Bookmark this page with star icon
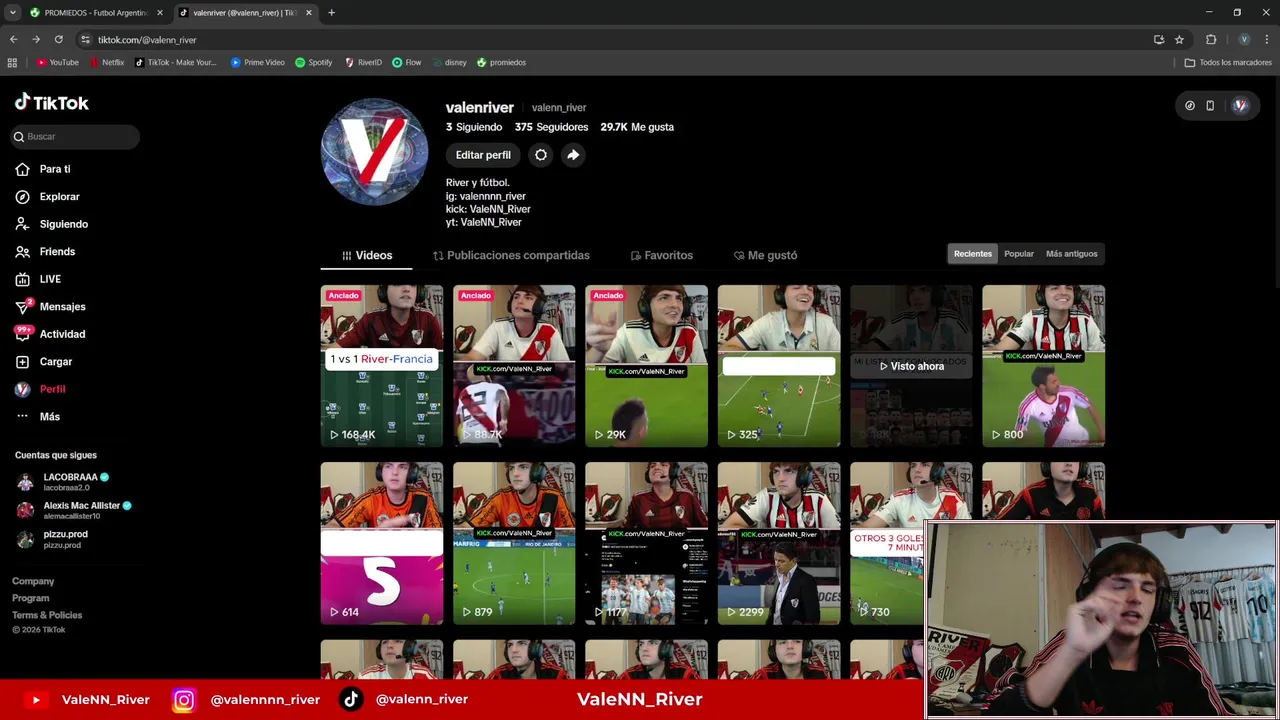The height and width of the screenshot is (720, 1280). (x=1179, y=40)
